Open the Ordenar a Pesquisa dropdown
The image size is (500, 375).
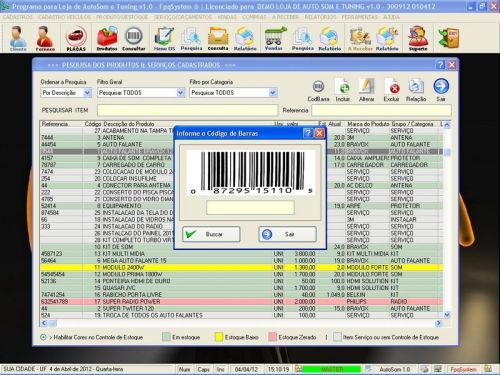point(87,93)
